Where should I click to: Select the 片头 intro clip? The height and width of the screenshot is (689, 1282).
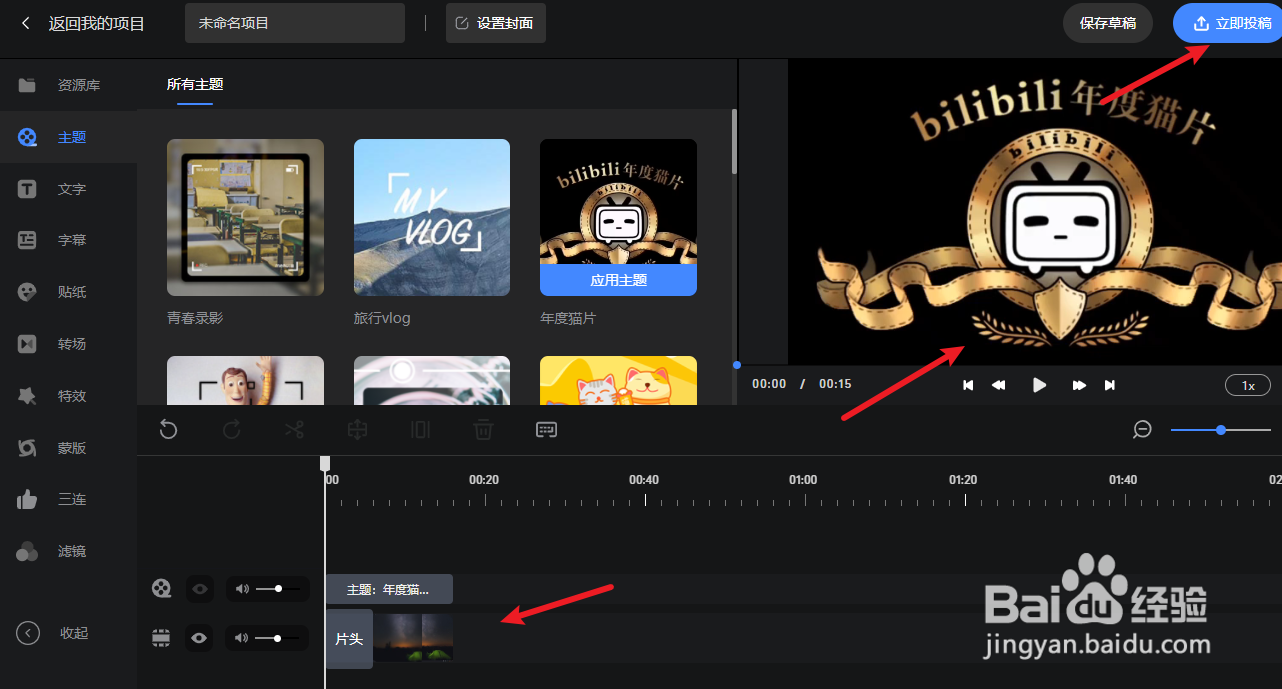click(x=349, y=638)
